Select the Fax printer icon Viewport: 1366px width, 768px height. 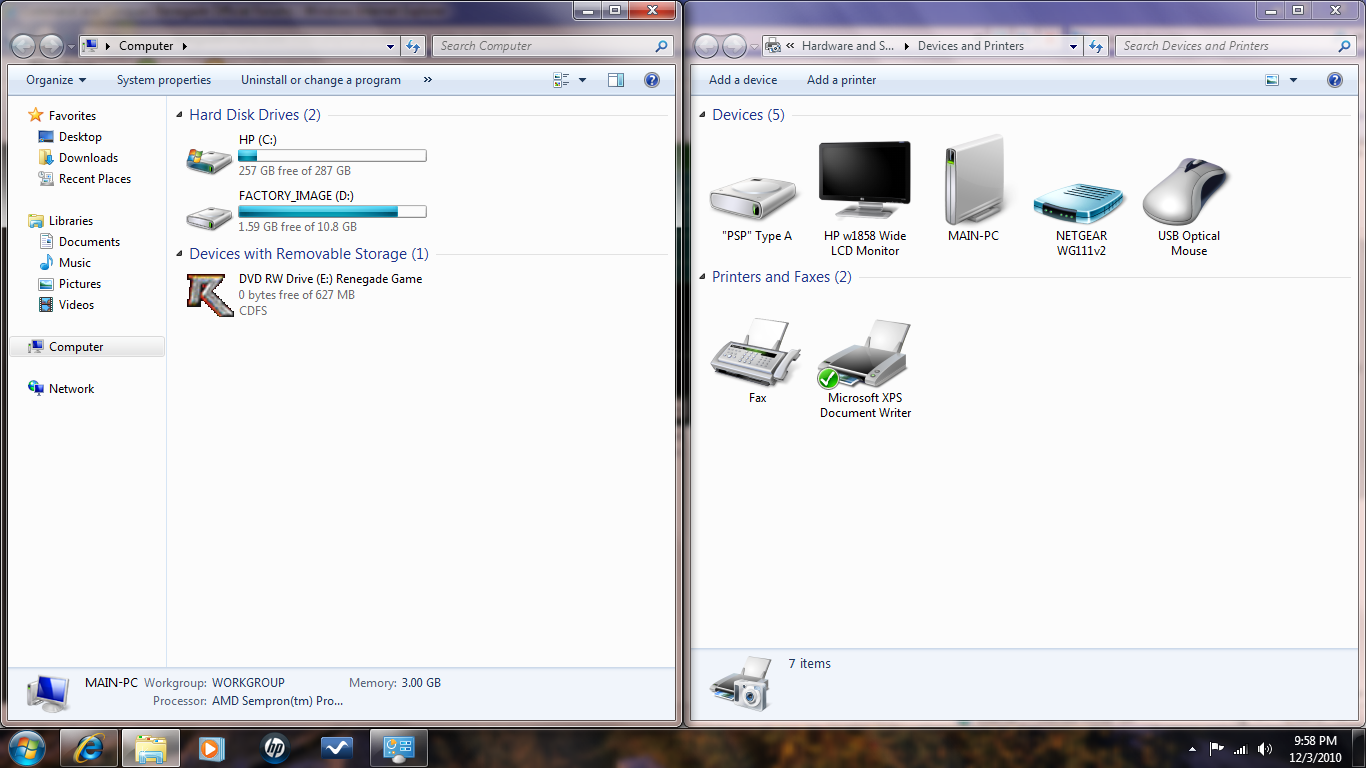pos(757,354)
